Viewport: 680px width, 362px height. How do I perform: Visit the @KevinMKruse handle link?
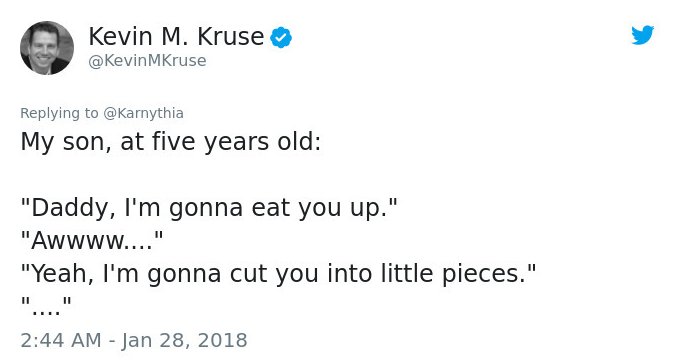coord(147,61)
